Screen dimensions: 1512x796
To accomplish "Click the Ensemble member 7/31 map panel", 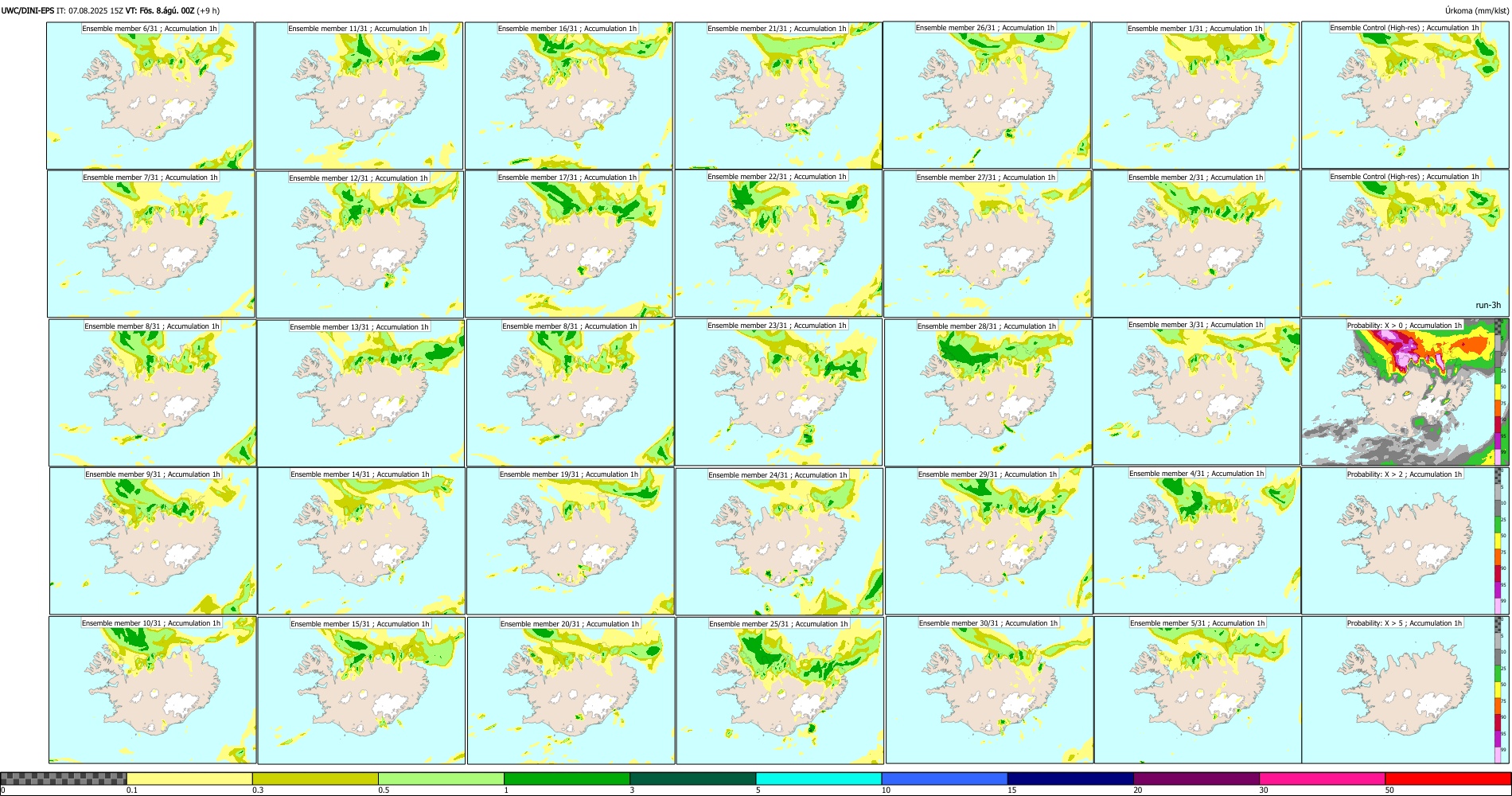I will tap(151, 244).
